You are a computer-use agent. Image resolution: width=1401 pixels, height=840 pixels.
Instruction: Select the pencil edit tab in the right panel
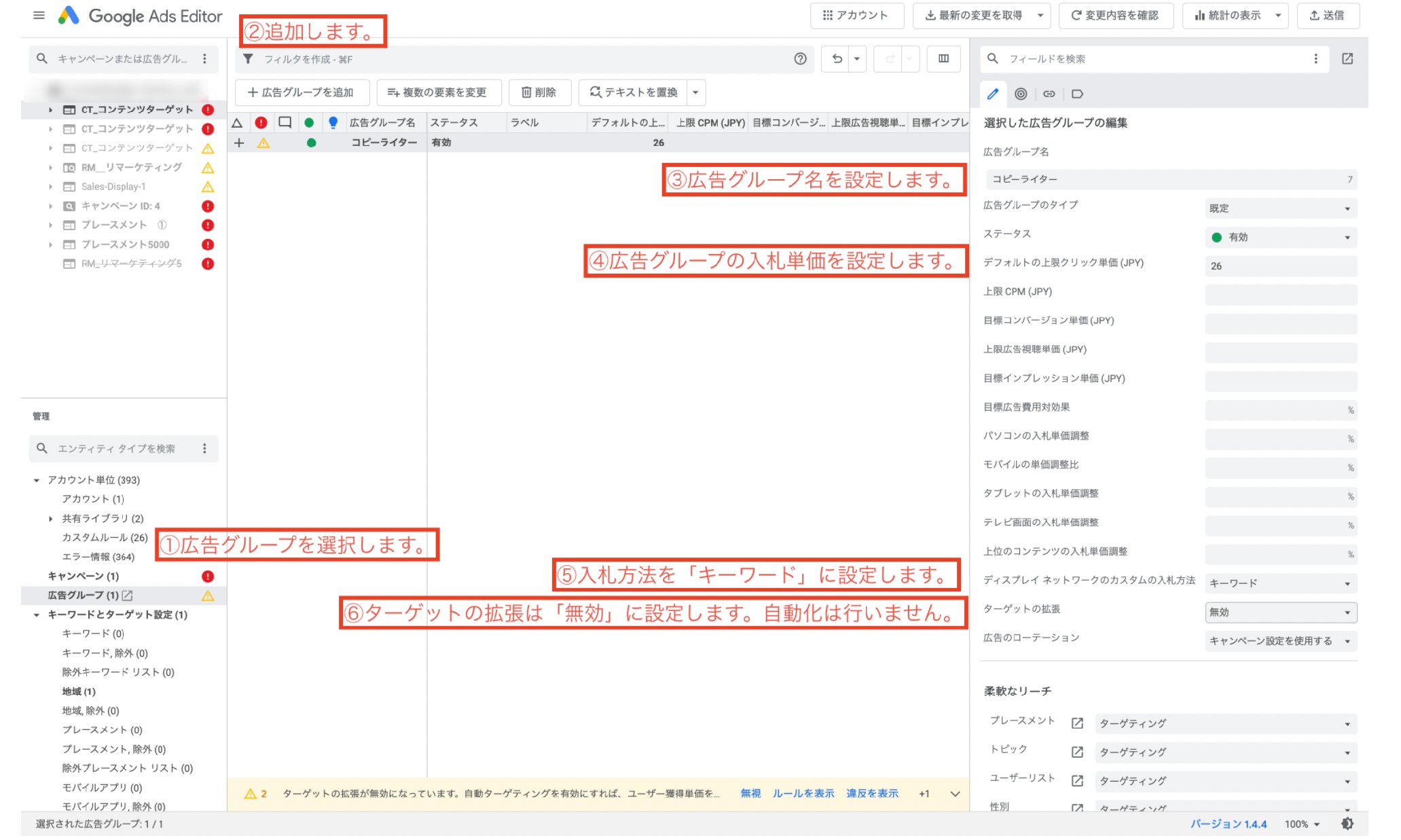[x=992, y=94]
